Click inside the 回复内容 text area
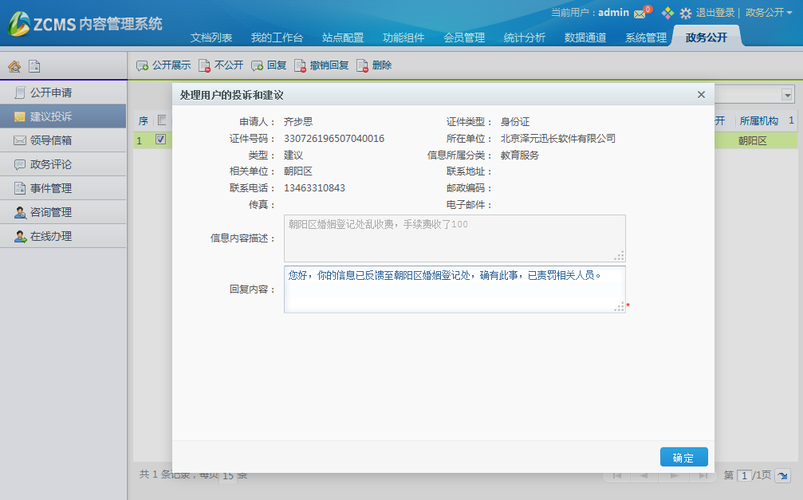The width and height of the screenshot is (803, 500). coord(454,289)
